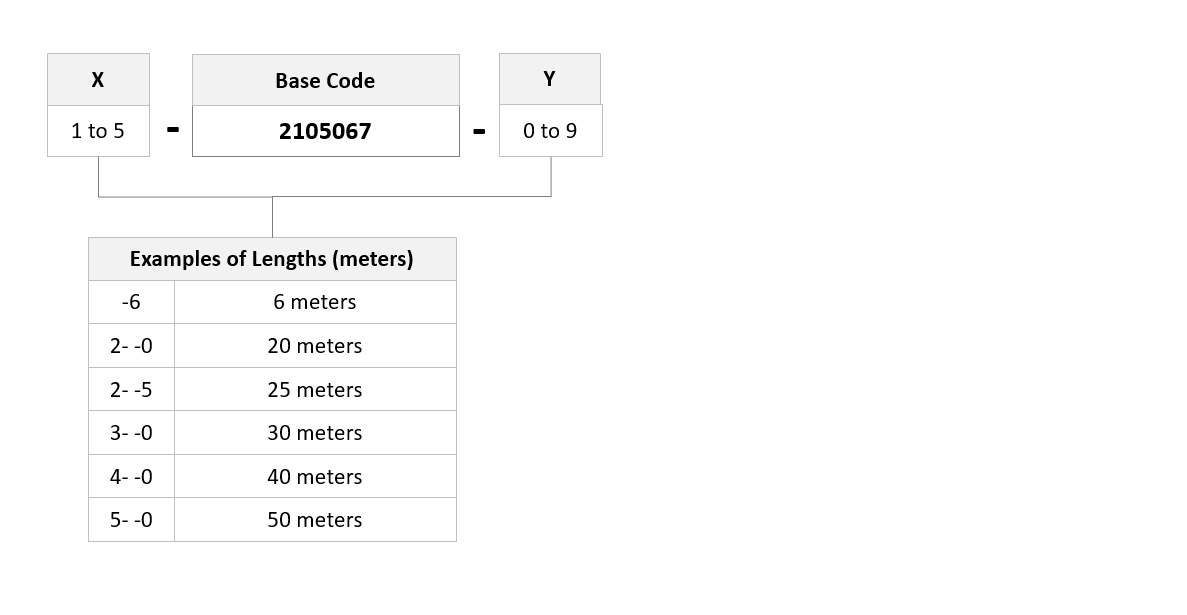Click the Y header cell
The height and width of the screenshot is (615, 1187).
click(550, 79)
